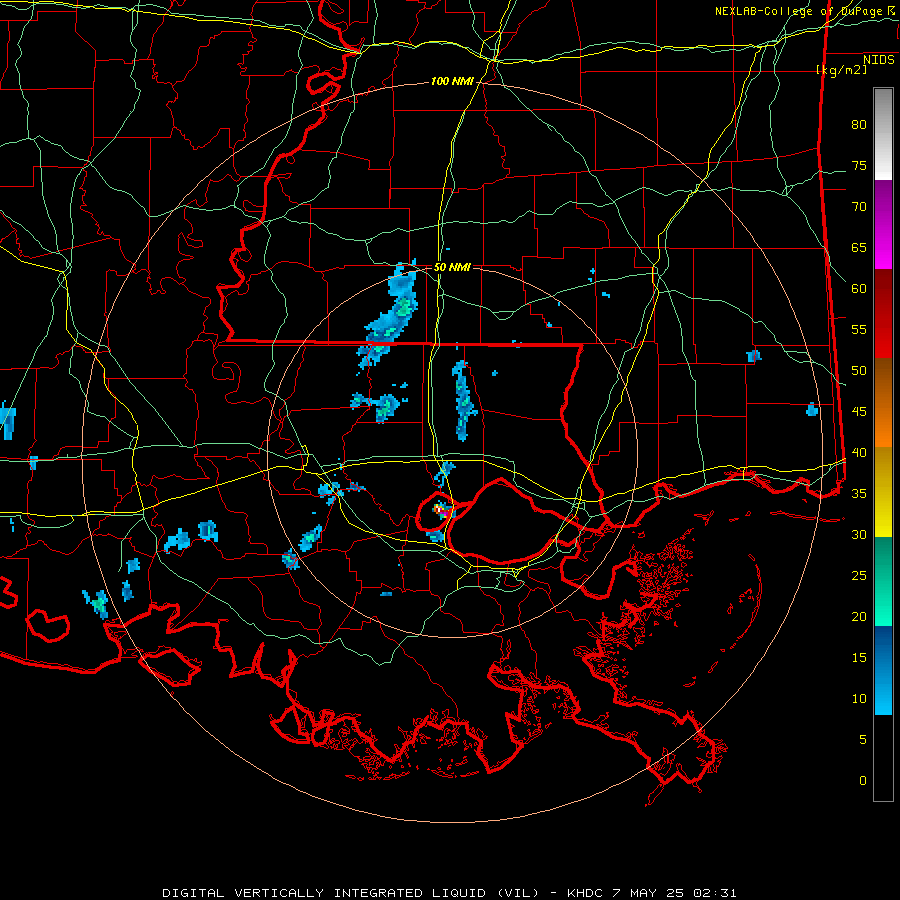Click the 10 value on the color scale

point(859,699)
